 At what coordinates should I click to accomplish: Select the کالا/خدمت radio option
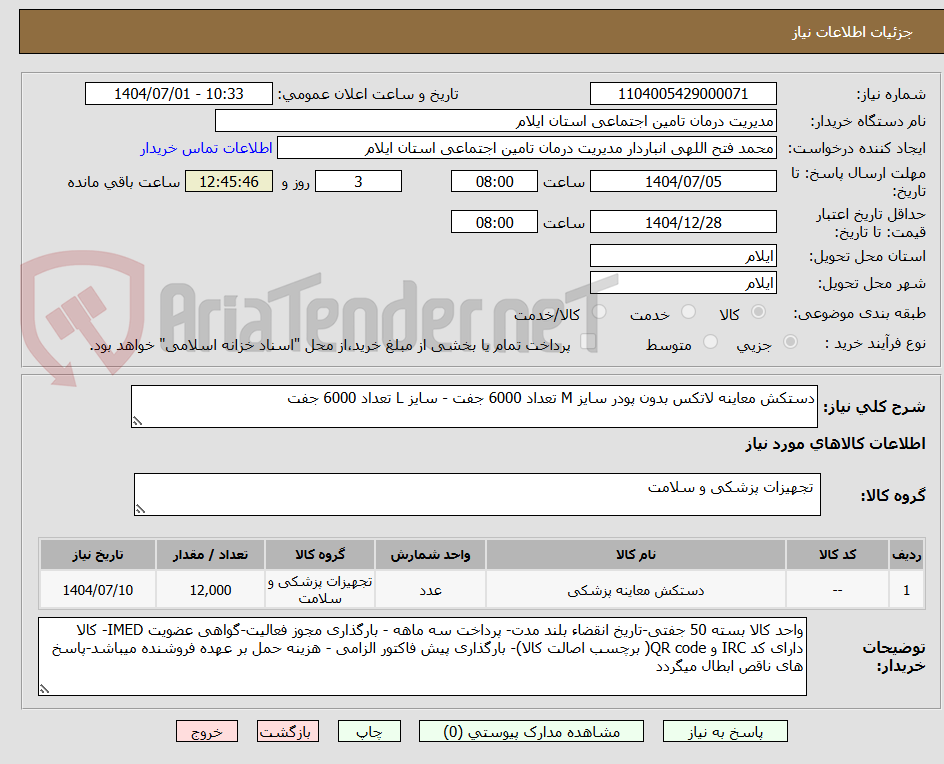[x=599, y=311]
